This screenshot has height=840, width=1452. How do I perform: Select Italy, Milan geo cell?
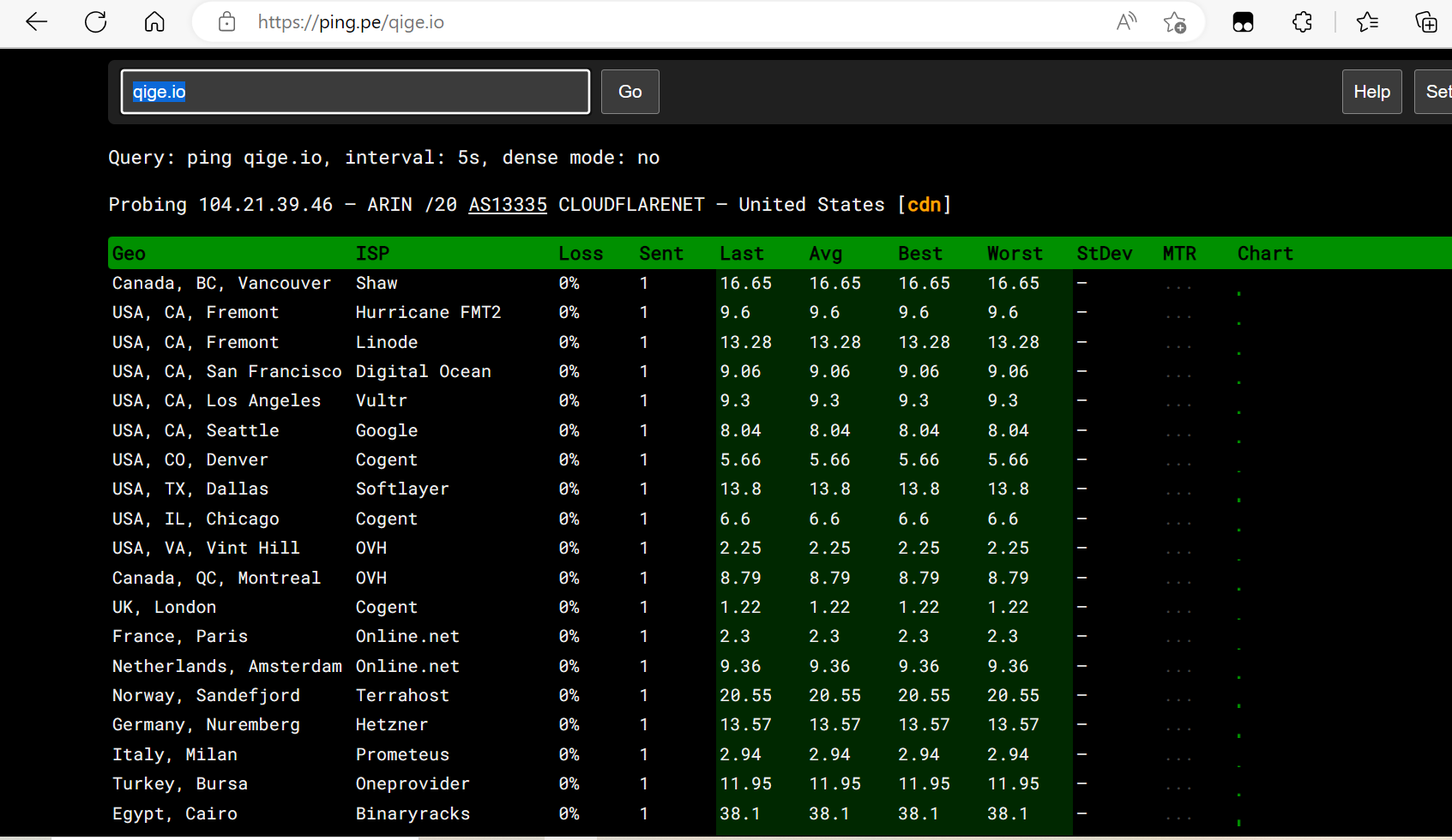(175, 755)
